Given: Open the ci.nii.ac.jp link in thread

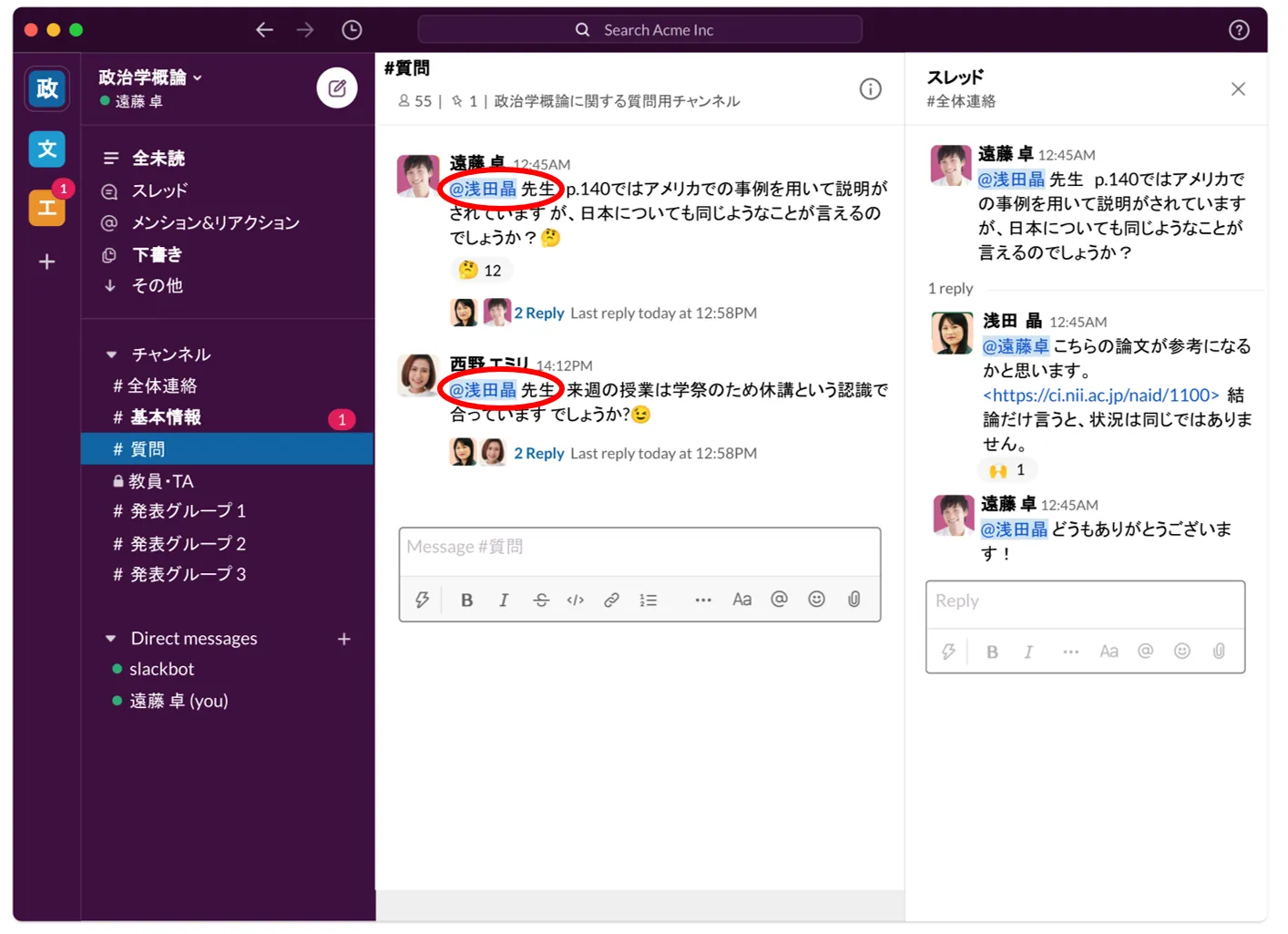Looking at the screenshot, I should 1100,395.
